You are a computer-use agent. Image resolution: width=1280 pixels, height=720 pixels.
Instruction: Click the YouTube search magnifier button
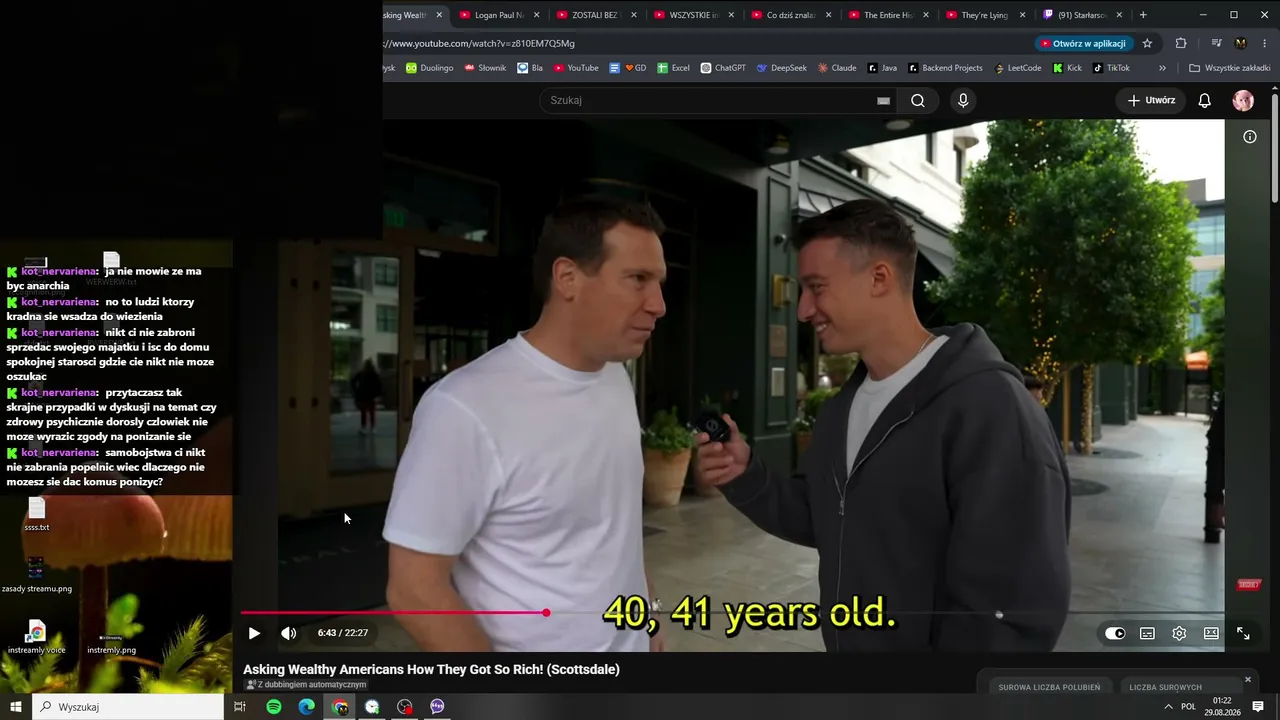point(918,100)
